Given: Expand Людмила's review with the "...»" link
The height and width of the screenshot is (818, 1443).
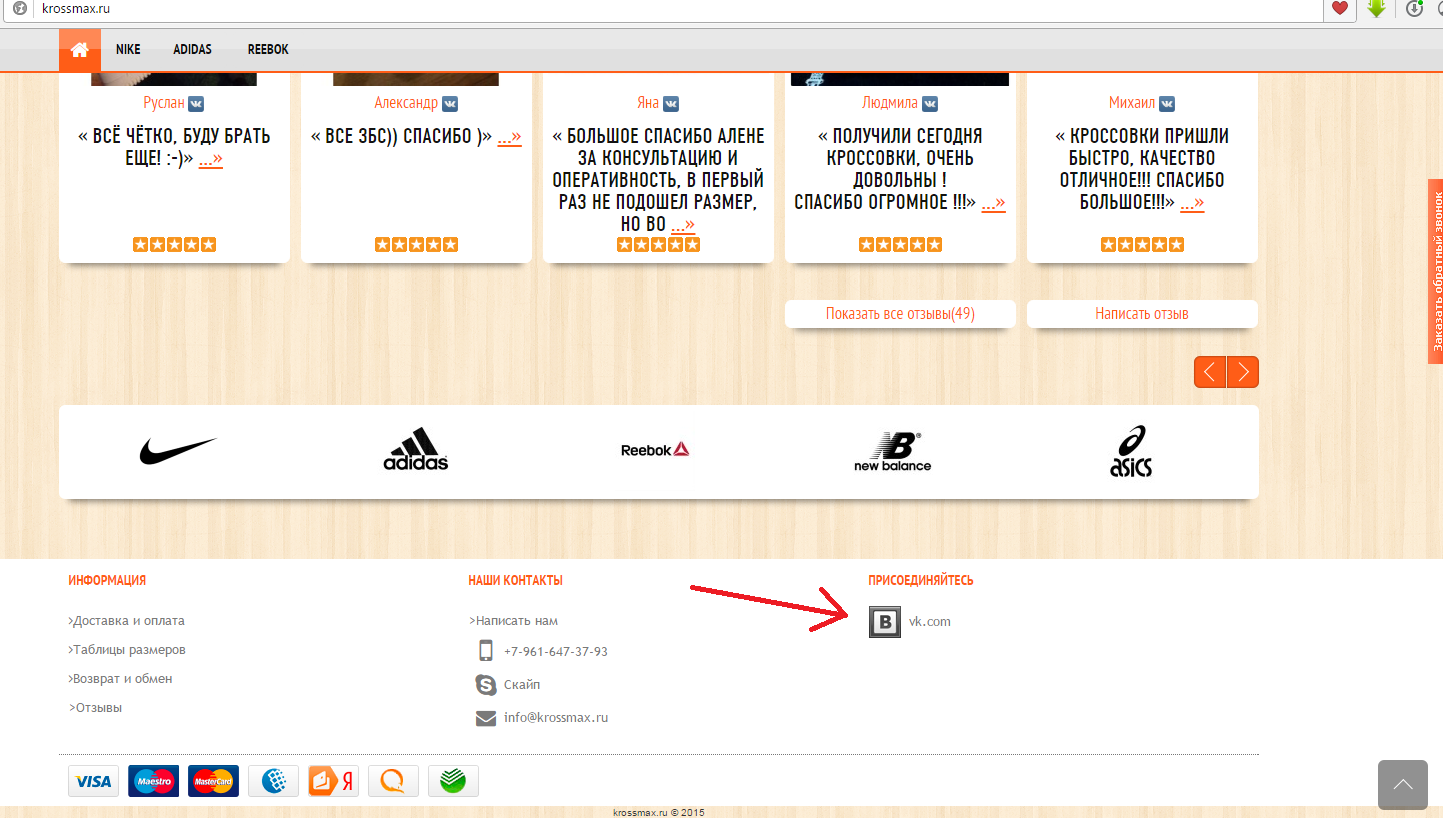Looking at the screenshot, I should tap(993, 203).
